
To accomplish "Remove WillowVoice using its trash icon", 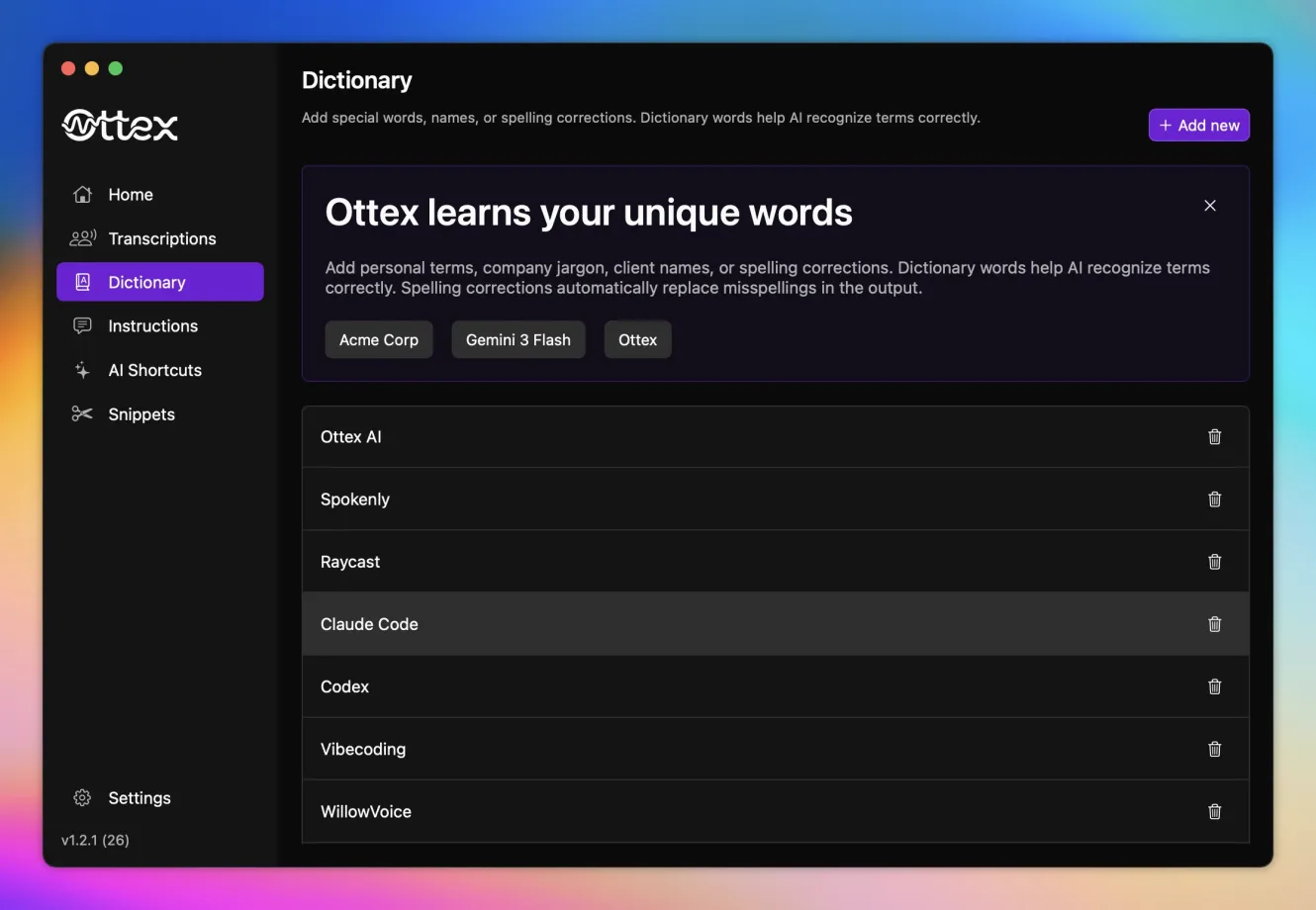I will coord(1214,811).
